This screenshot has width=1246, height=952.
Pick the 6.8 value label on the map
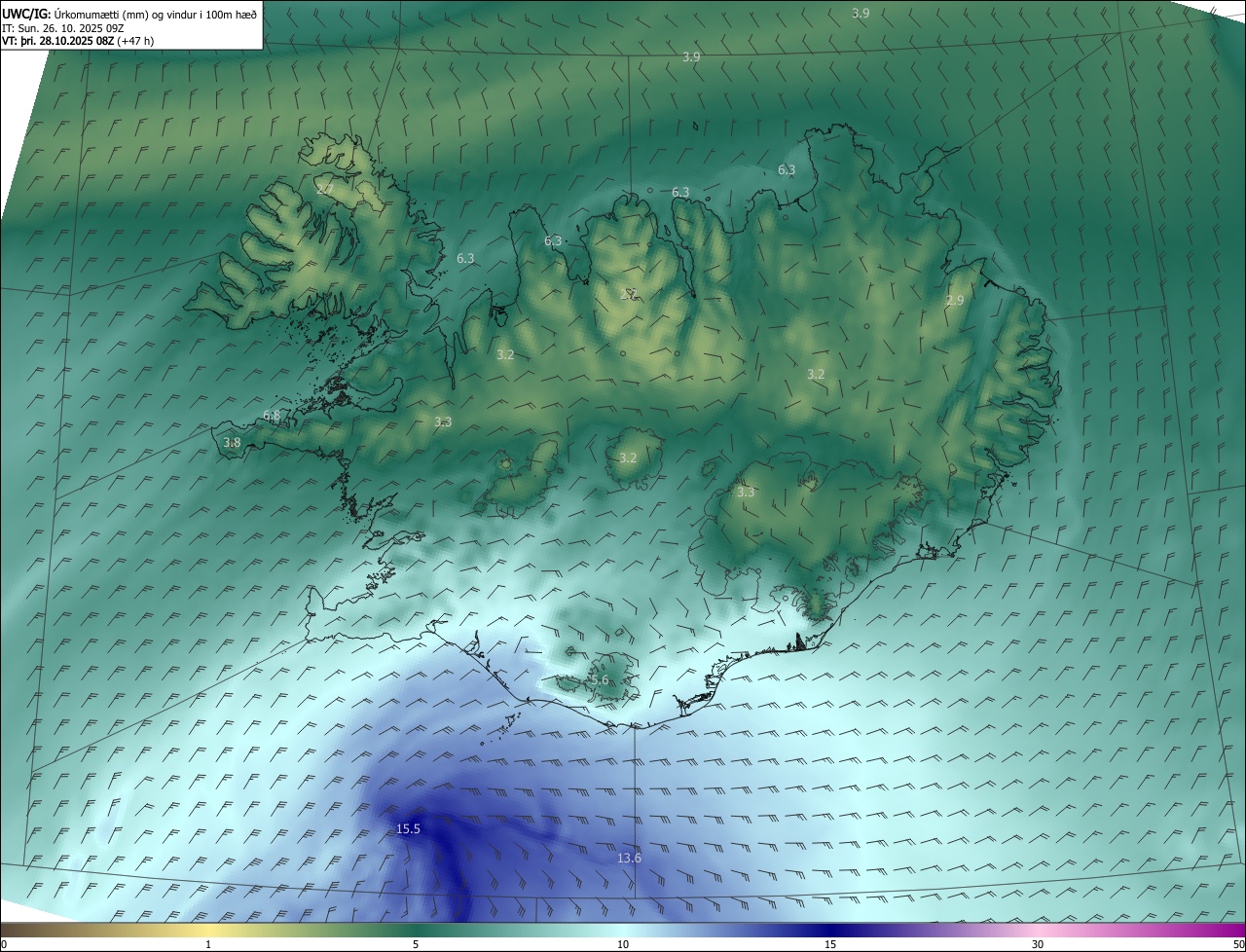click(x=272, y=416)
